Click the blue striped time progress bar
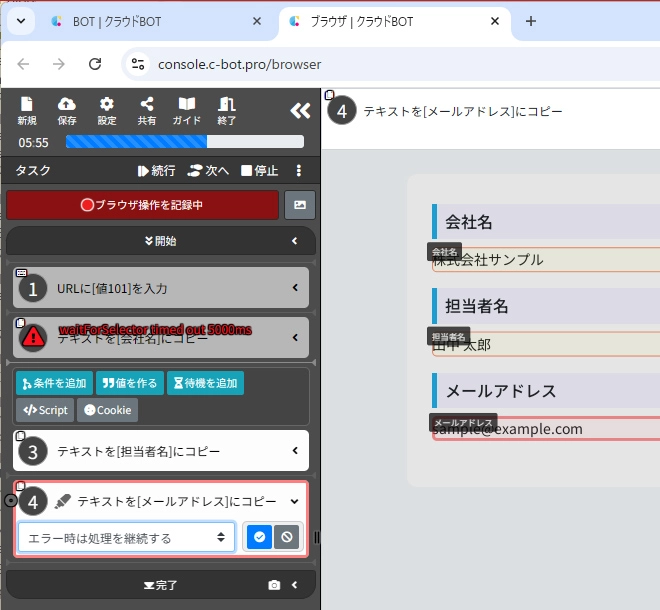The image size is (660, 610). point(184,142)
